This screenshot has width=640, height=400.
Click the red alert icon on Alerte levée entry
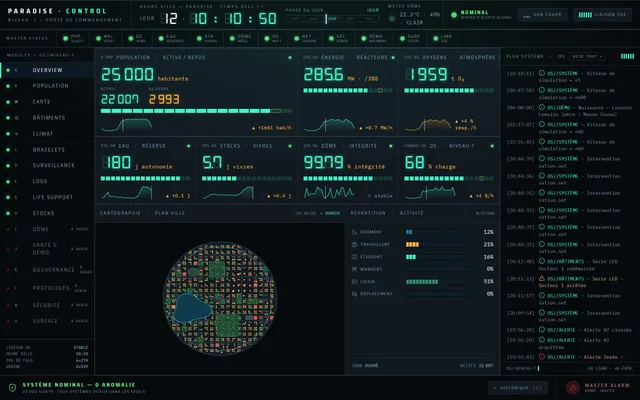[x=542, y=357]
